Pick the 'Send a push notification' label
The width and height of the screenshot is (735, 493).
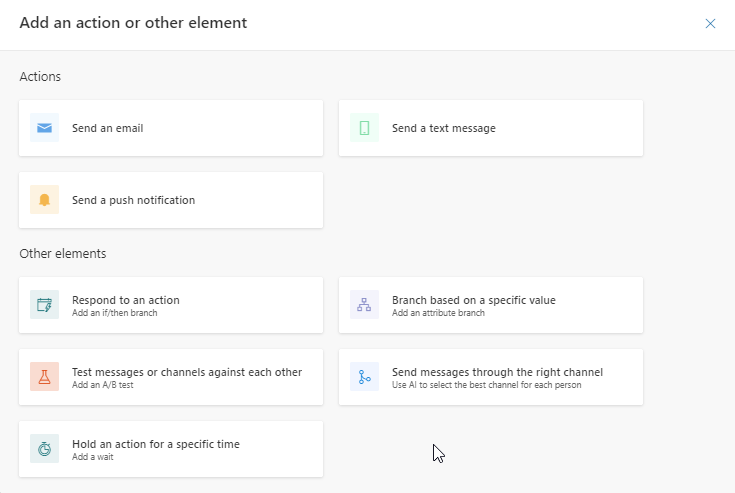pos(133,200)
